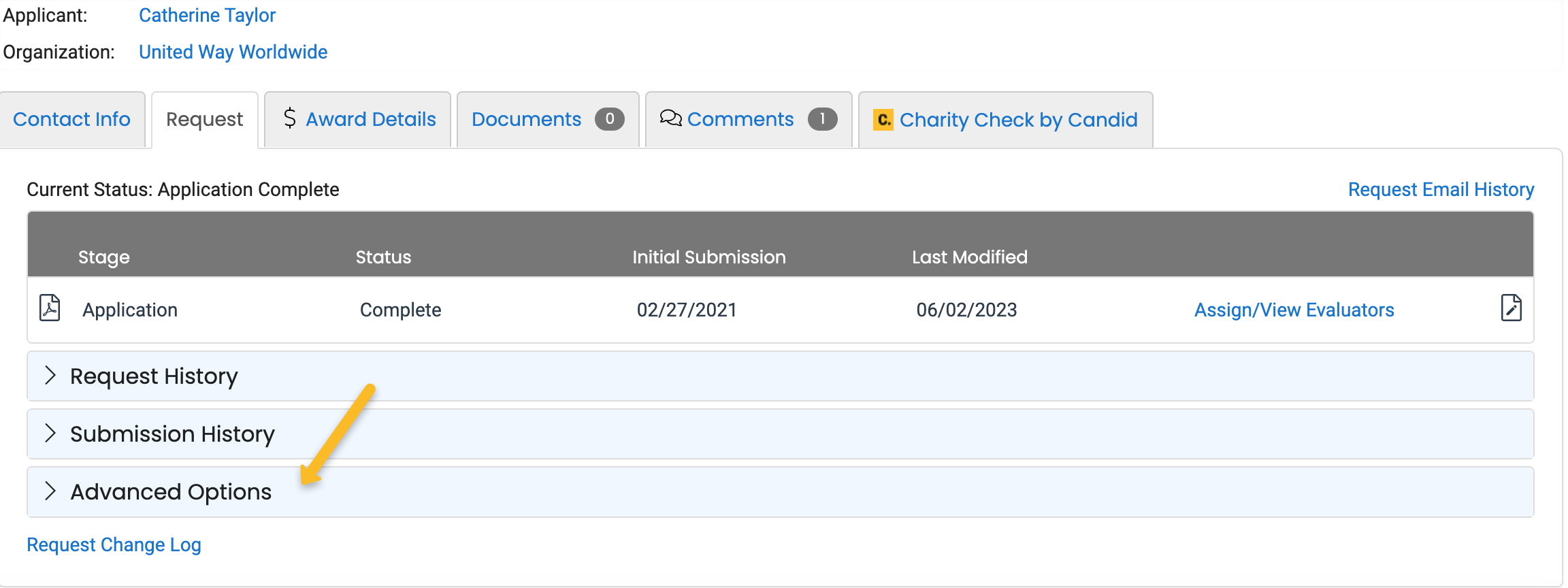This screenshot has height=588, width=1568.
Task: Go to the Documents tab
Action: point(548,119)
